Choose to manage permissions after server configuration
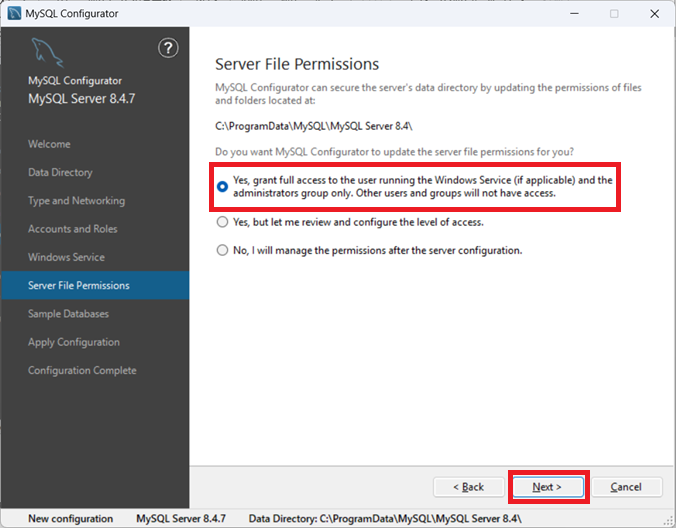The width and height of the screenshot is (676, 528). tap(222, 250)
